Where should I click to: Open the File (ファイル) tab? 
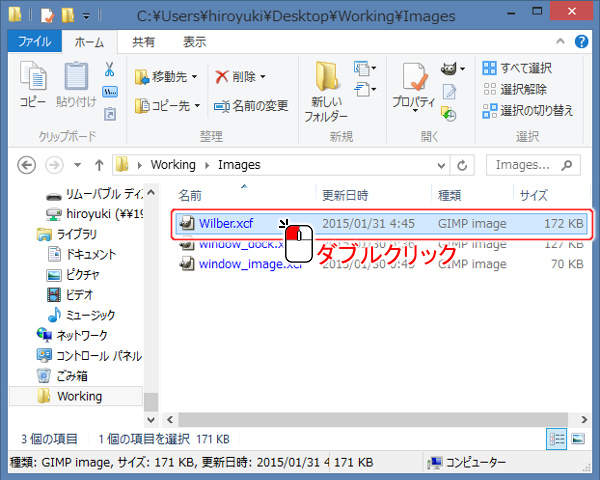click(34, 41)
